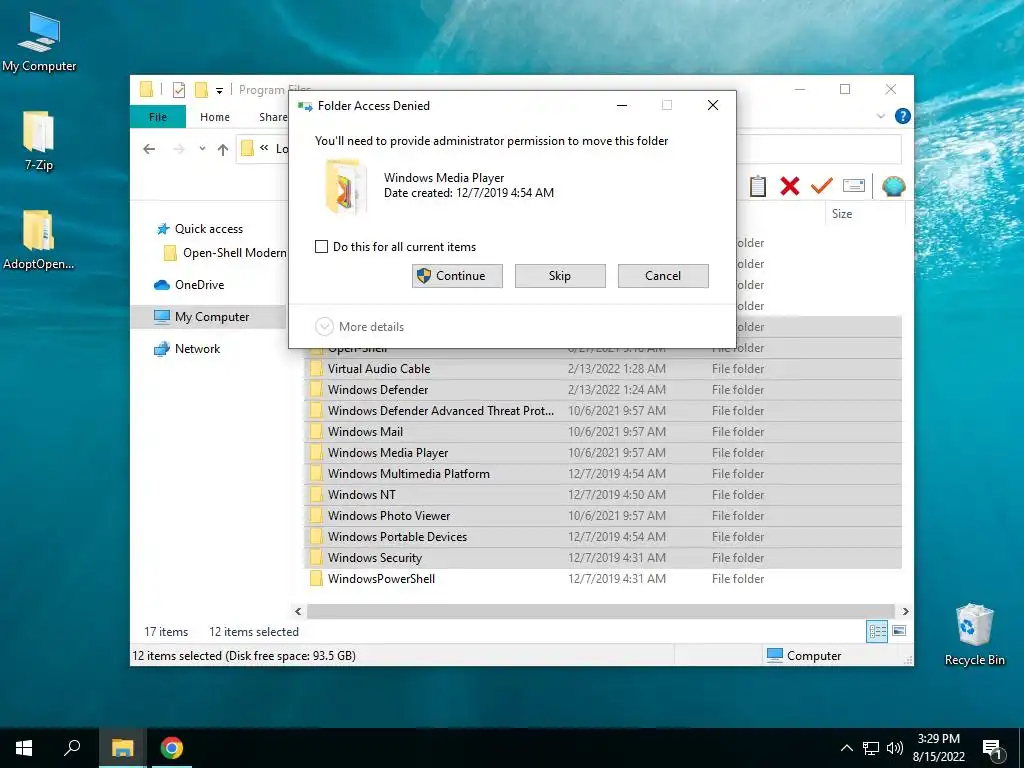
Task: Open AdoptOpen desktop folder icon
Action: pos(39,240)
